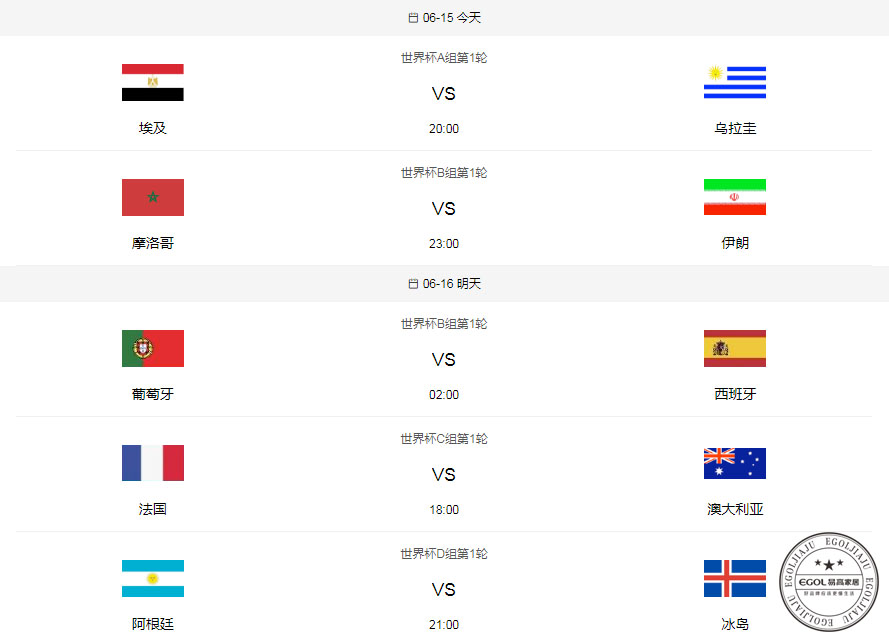Click the Argentina flag icon
This screenshot has width=889, height=640.
click(x=152, y=578)
